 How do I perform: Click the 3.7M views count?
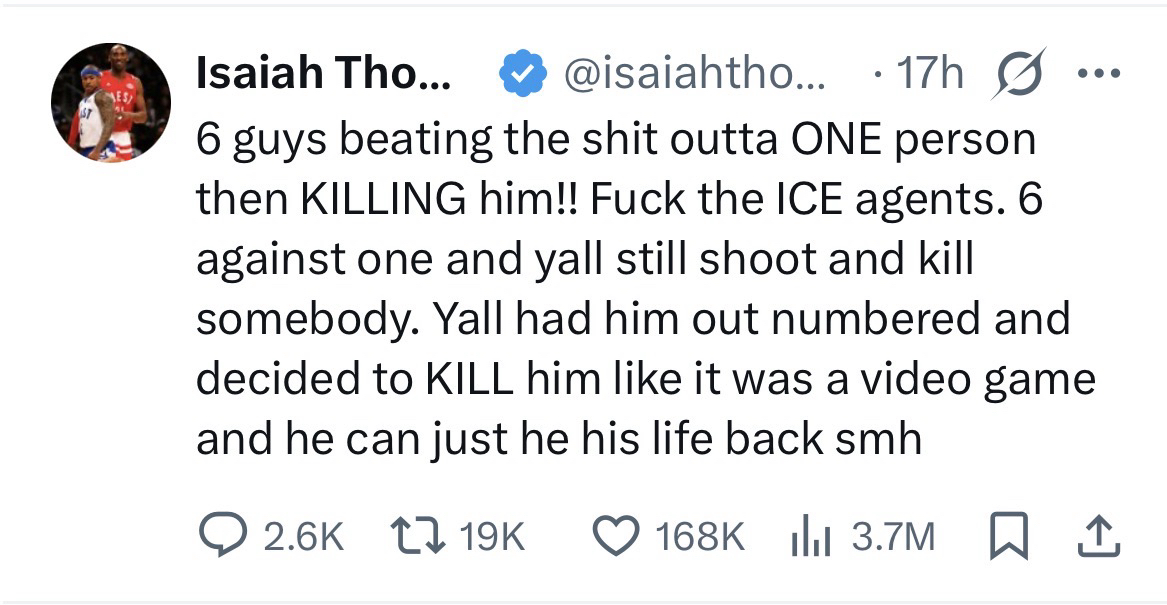click(x=893, y=538)
